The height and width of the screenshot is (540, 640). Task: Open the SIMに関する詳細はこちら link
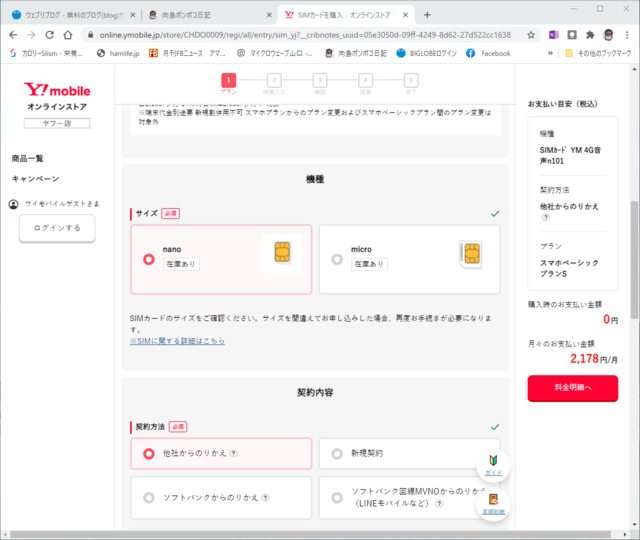pyautogui.click(x=177, y=341)
